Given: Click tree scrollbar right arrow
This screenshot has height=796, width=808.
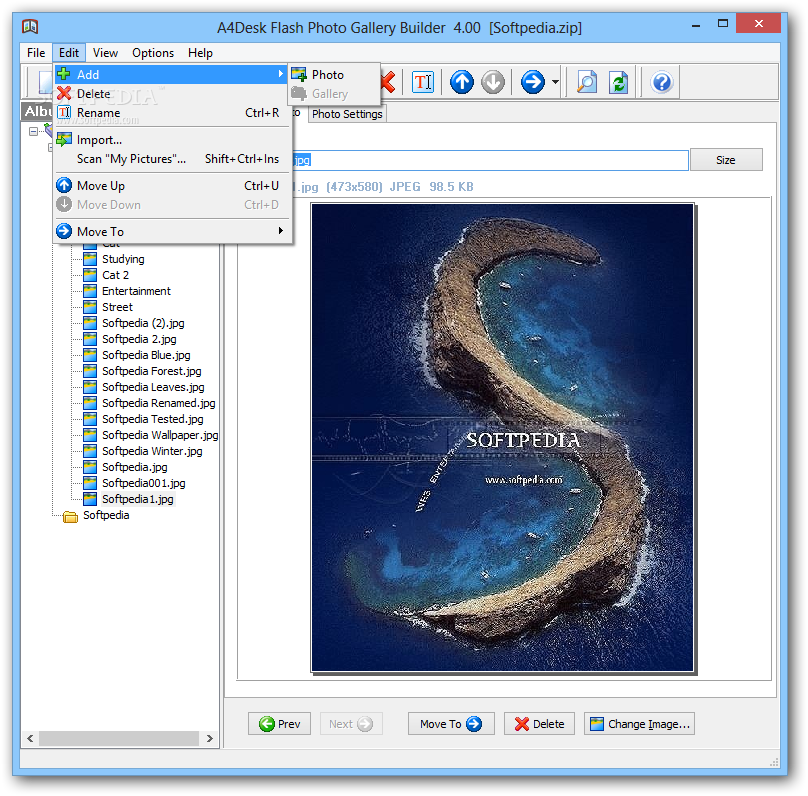Looking at the screenshot, I should pyautogui.click(x=209, y=738).
